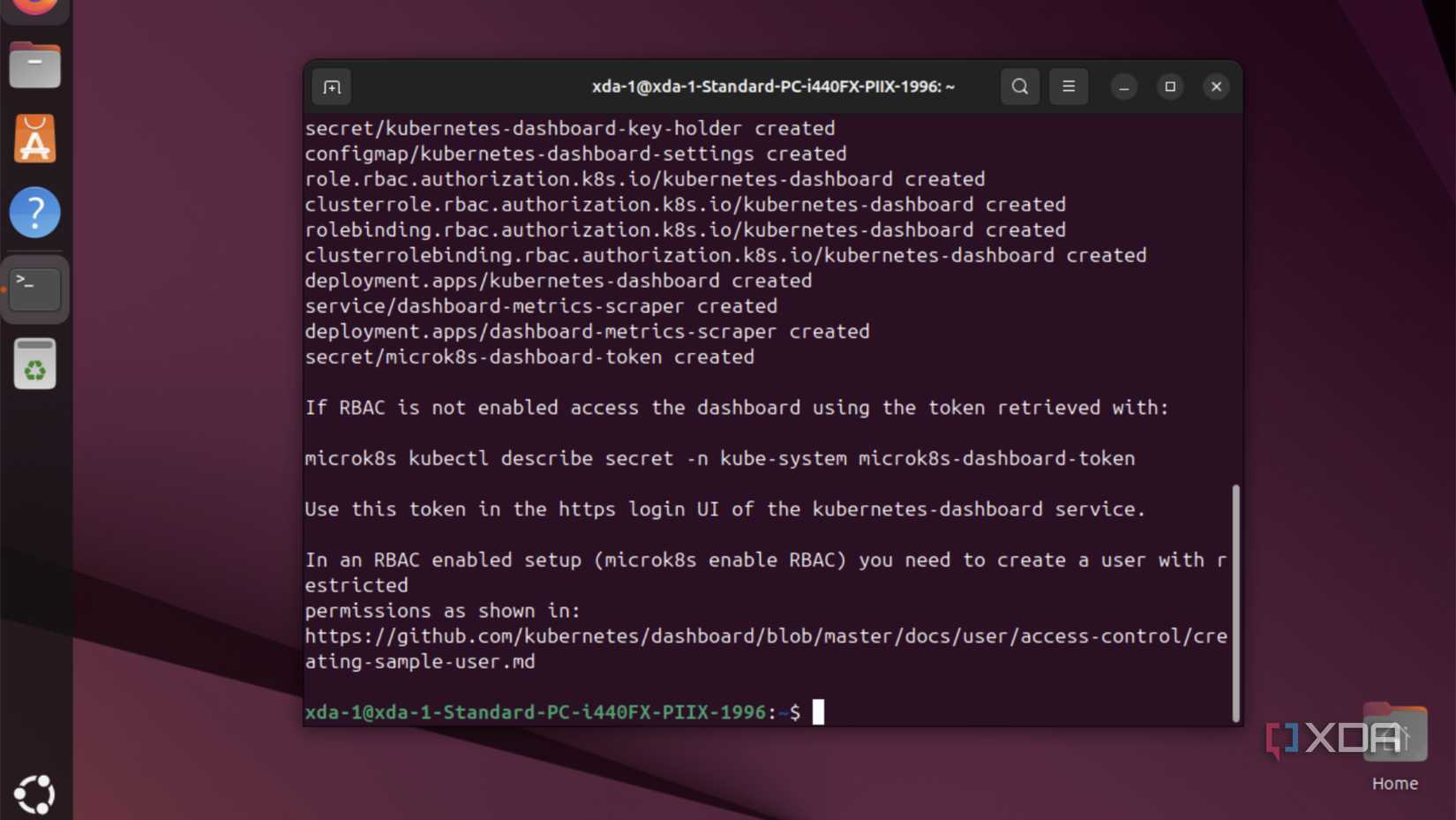The image size is (1456, 820).
Task: Open a new terminal tab
Action: (332, 87)
